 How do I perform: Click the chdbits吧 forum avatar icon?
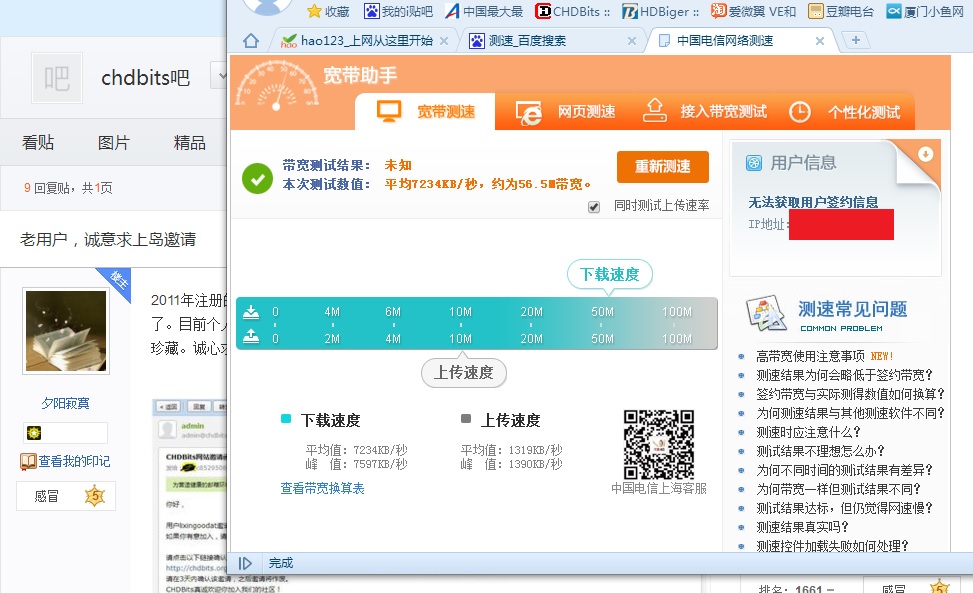(57, 78)
